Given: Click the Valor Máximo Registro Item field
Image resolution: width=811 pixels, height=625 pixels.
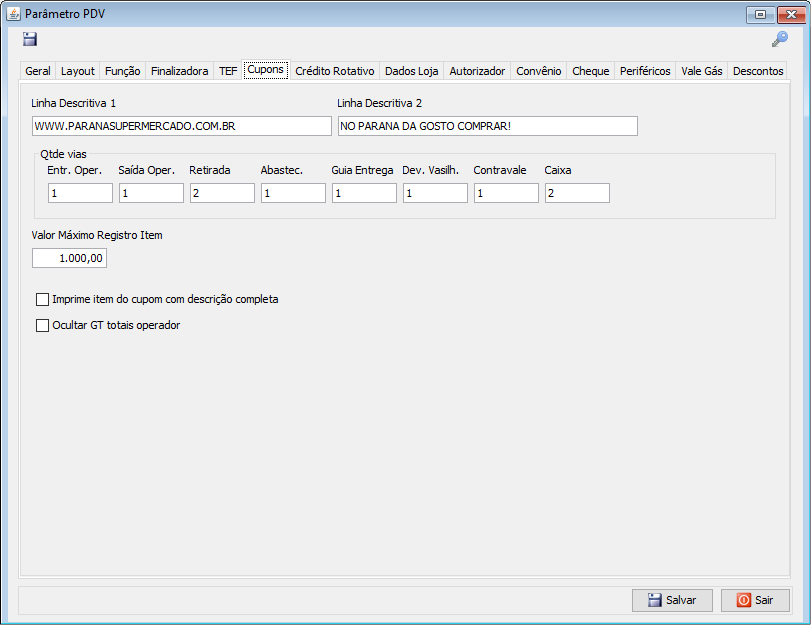Looking at the screenshot, I should 69,258.
